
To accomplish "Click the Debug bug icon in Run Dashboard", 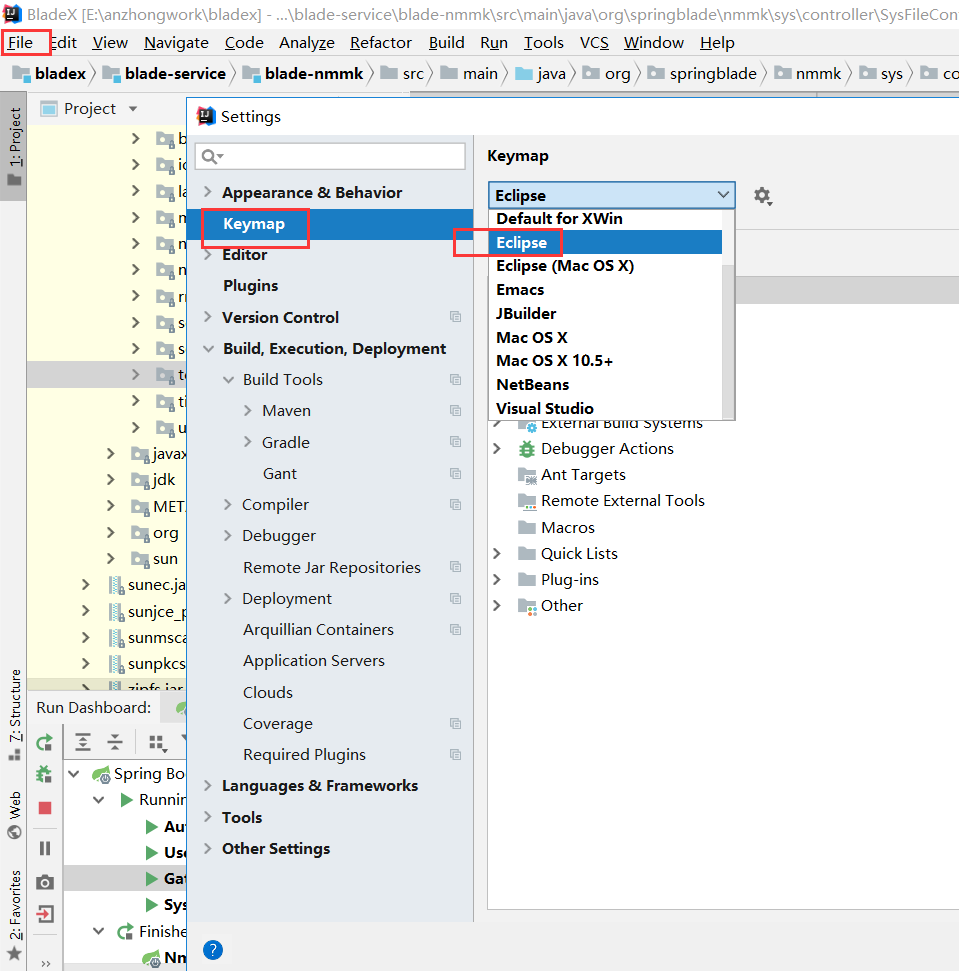I will [45, 774].
